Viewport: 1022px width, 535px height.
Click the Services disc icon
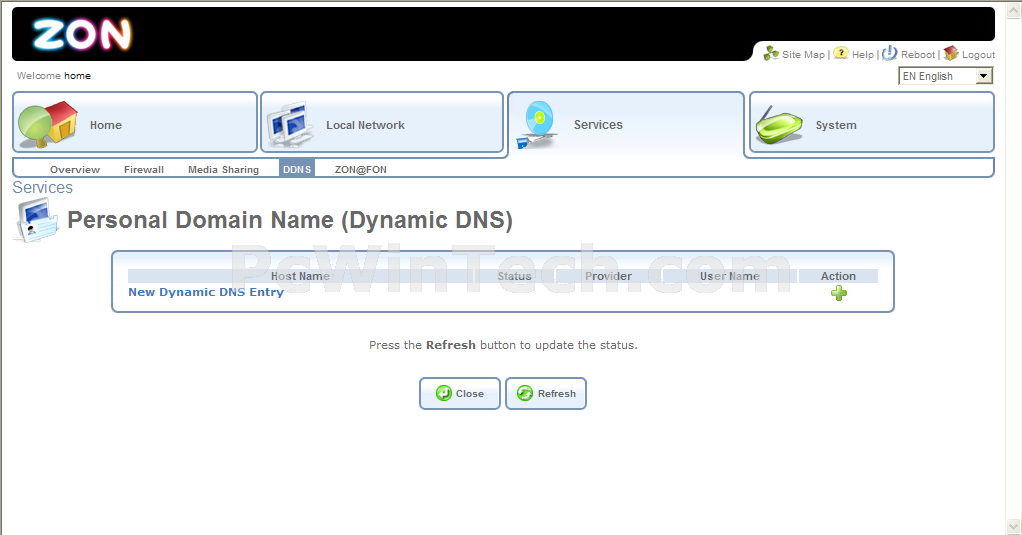[538, 124]
